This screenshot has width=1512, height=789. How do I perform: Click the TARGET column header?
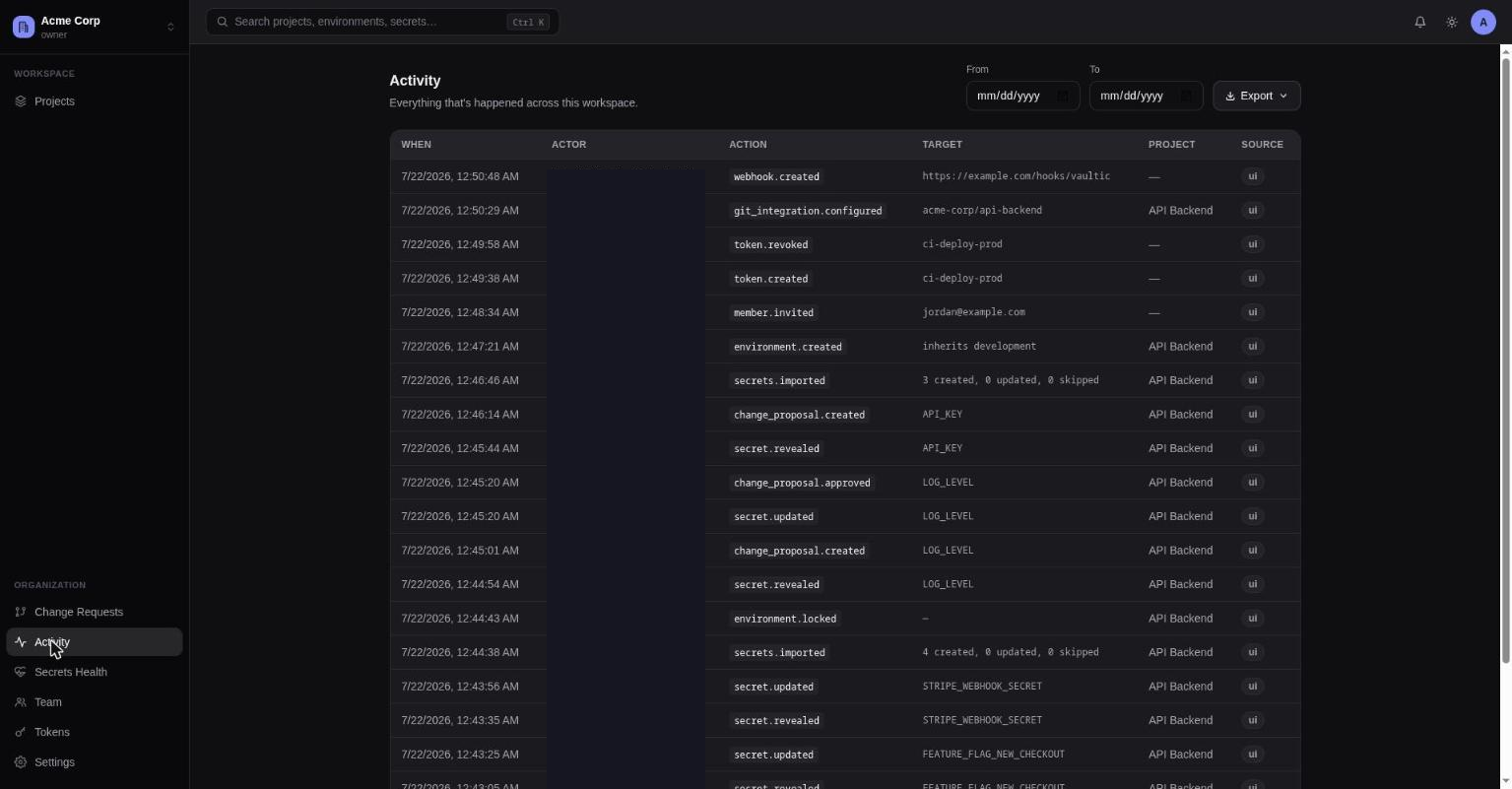[x=942, y=145]
